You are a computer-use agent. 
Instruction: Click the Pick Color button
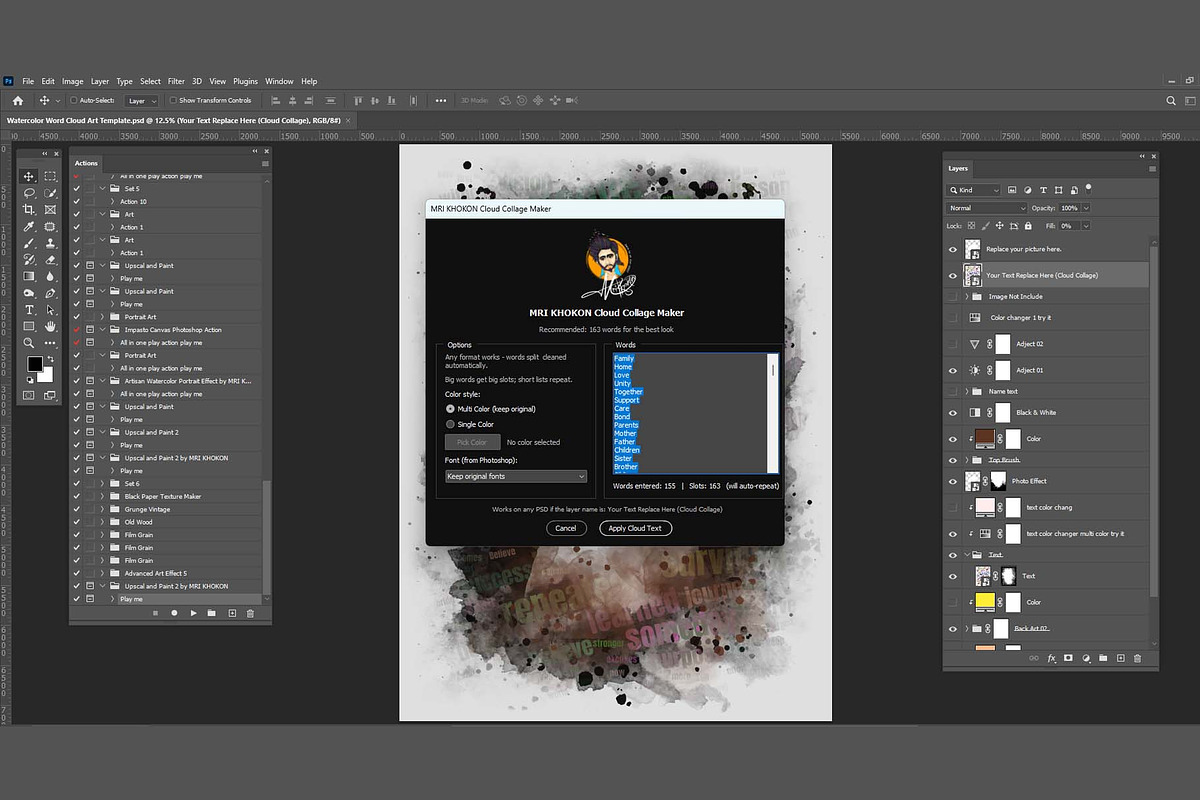point(472,442)
